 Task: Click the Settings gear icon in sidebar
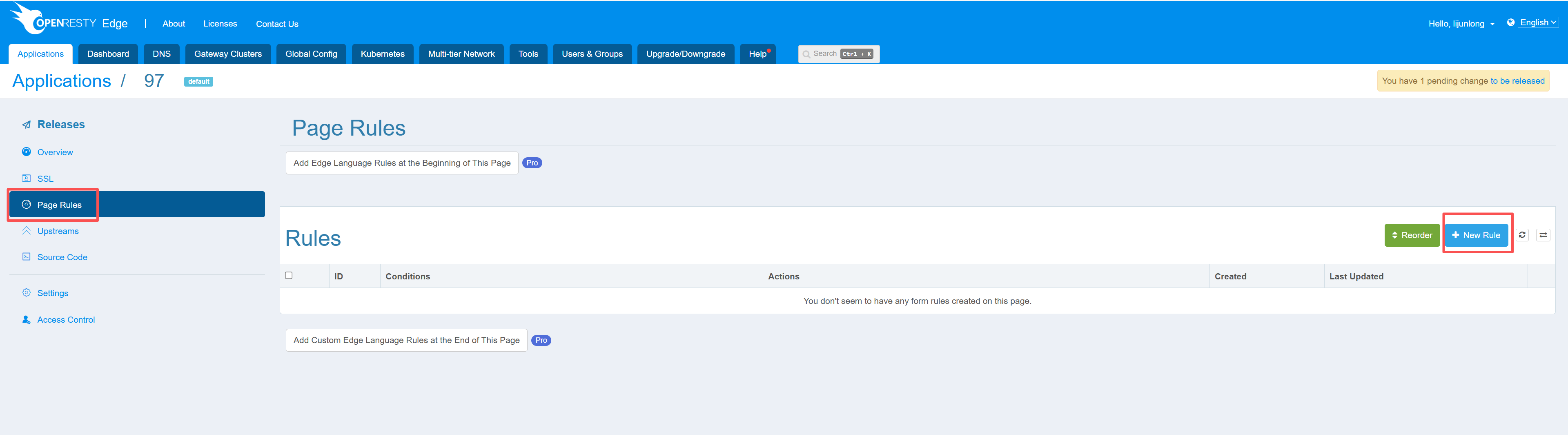pos(26,293)
